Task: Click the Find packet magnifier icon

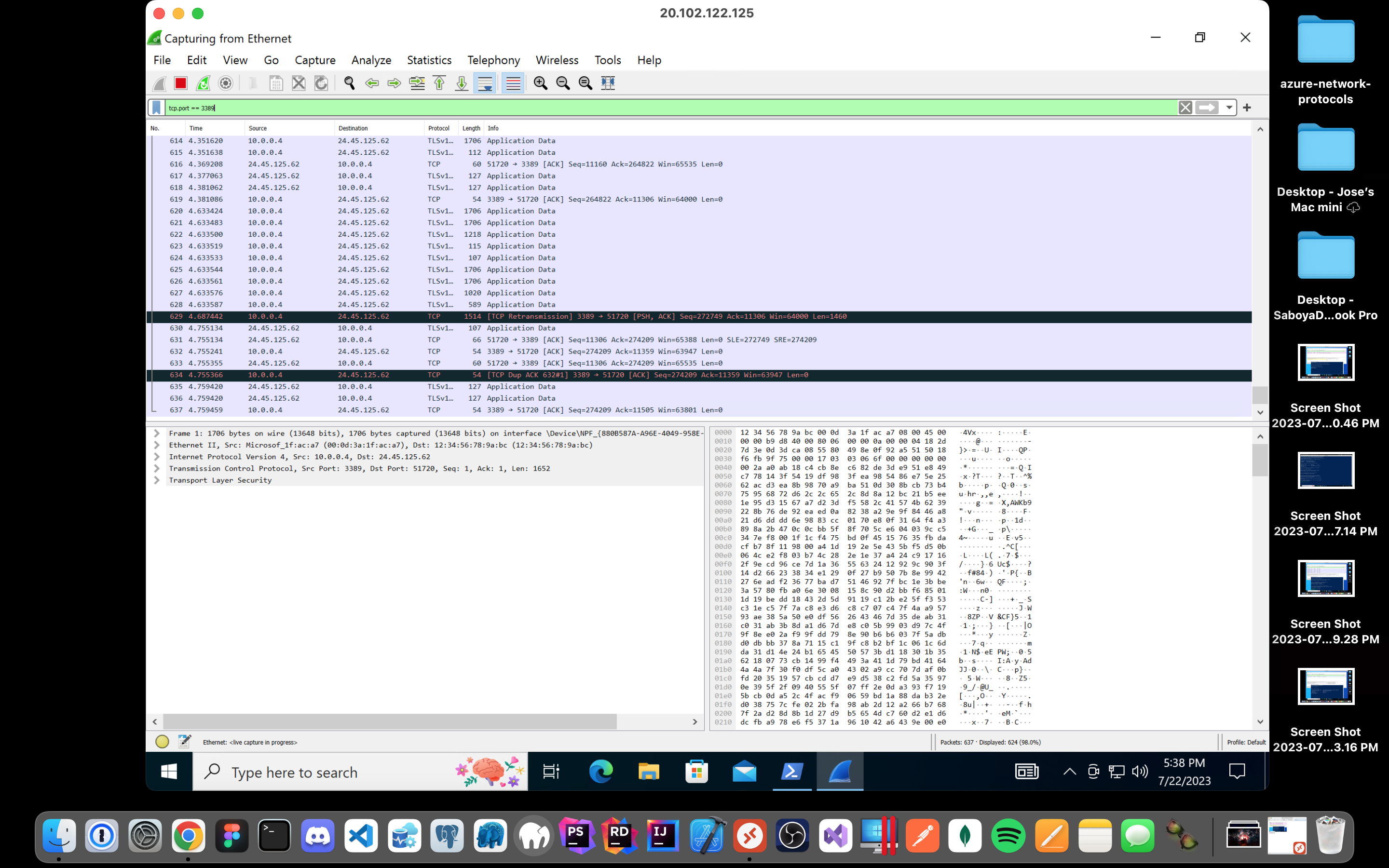Action: 349,83
